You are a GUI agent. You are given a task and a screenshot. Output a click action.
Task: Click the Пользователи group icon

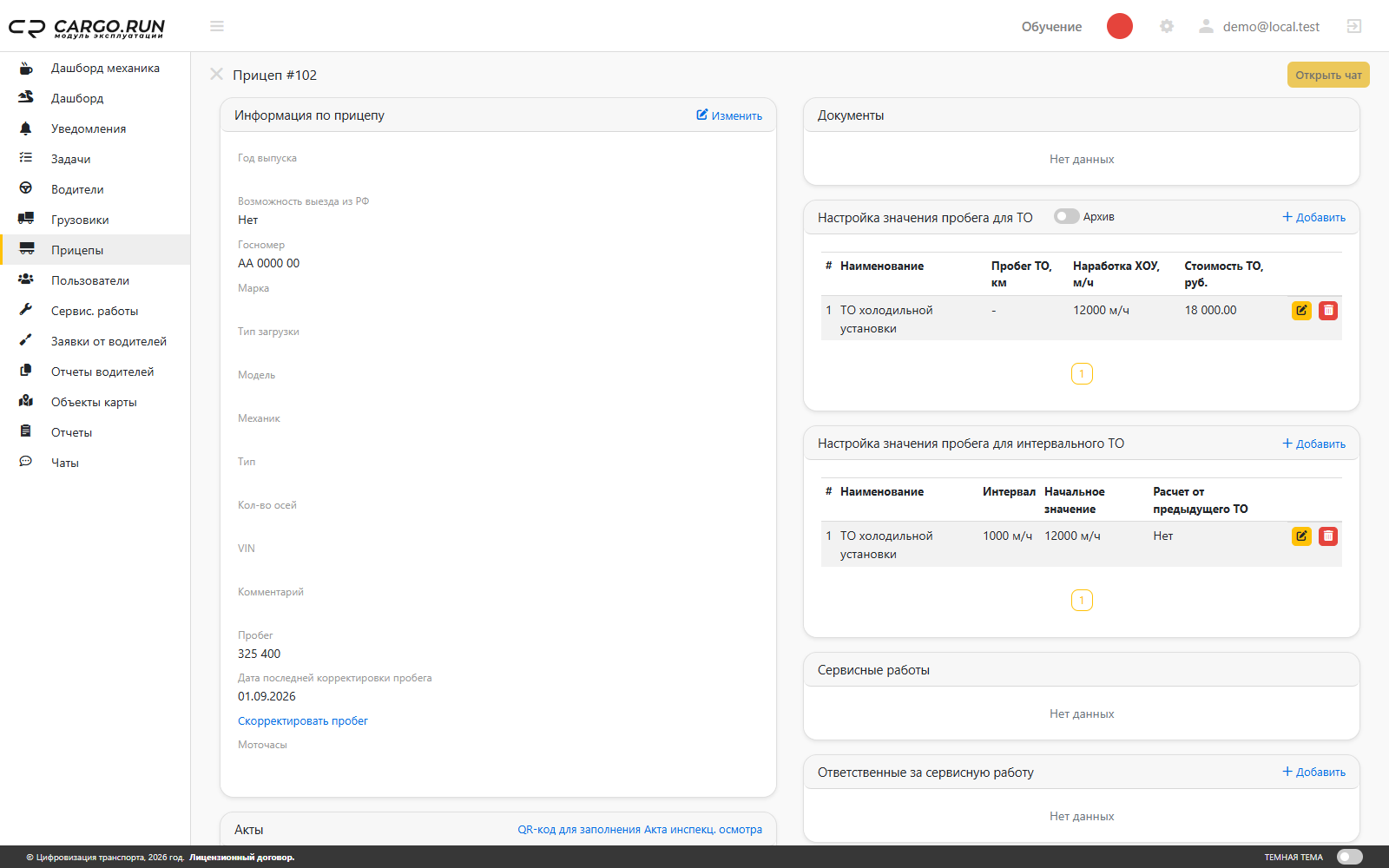[26, 279]
